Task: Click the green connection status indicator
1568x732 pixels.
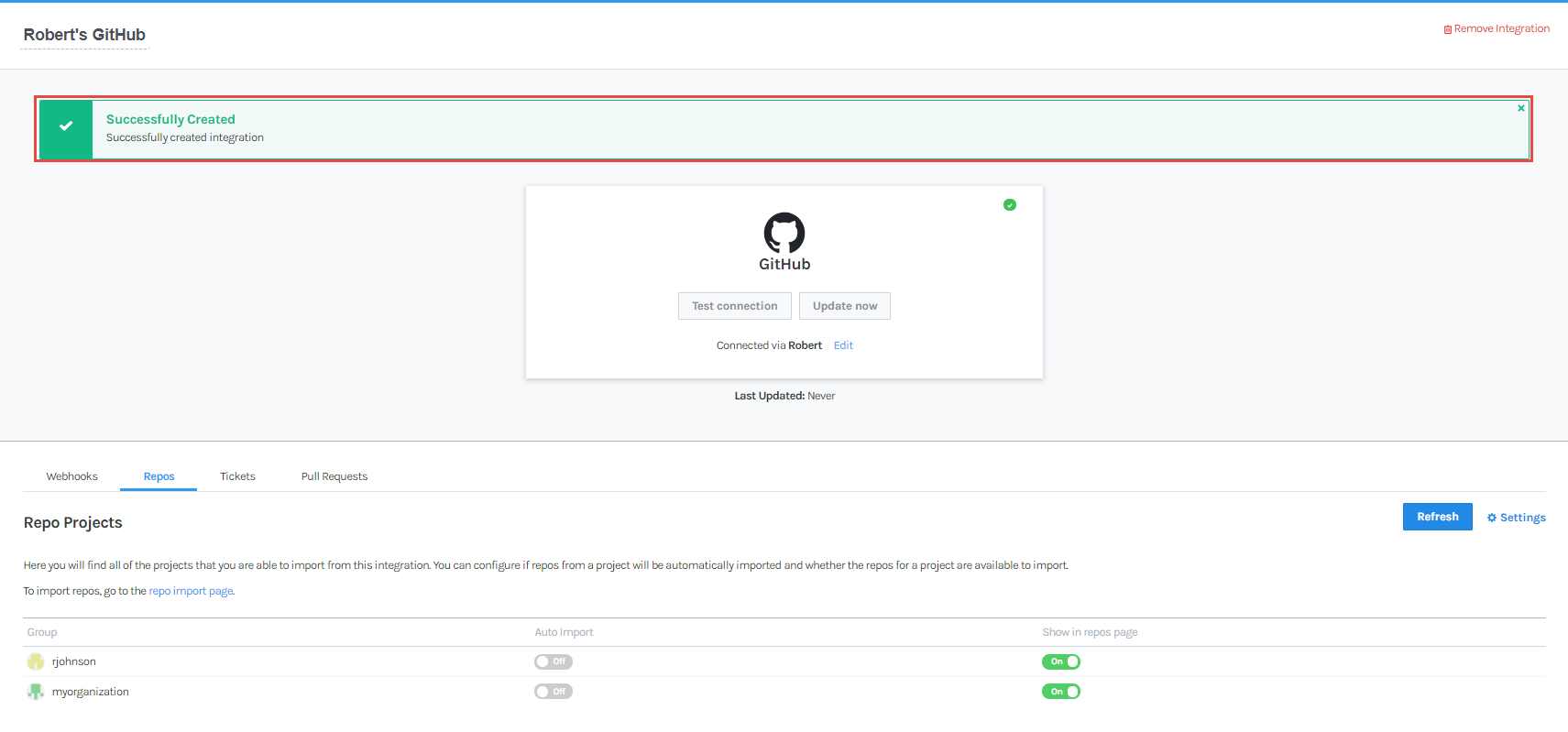Action: 1010,204
